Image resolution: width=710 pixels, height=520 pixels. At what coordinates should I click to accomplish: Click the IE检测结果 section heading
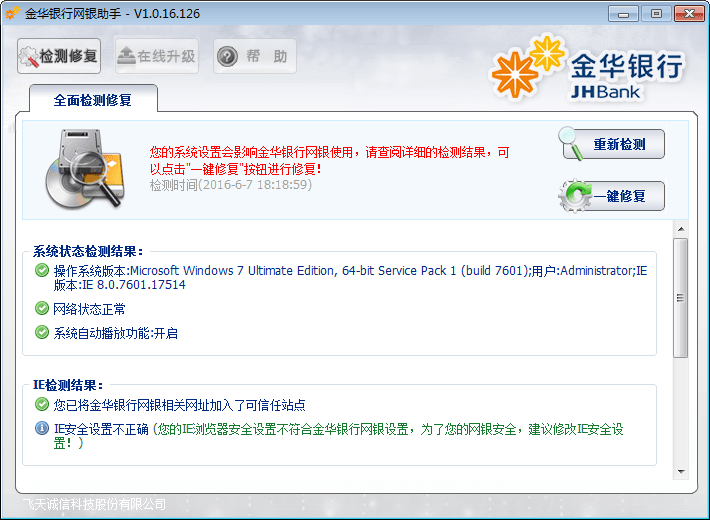pos(68,385)
